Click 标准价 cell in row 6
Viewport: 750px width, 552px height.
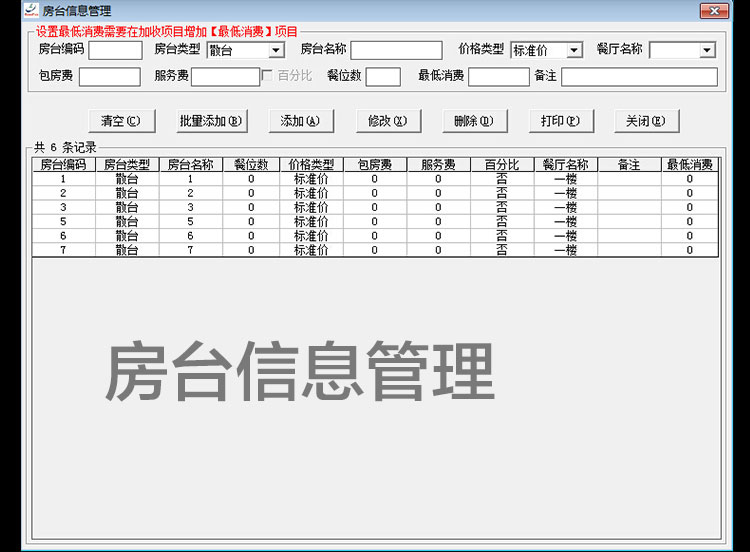tap(311, 236)
